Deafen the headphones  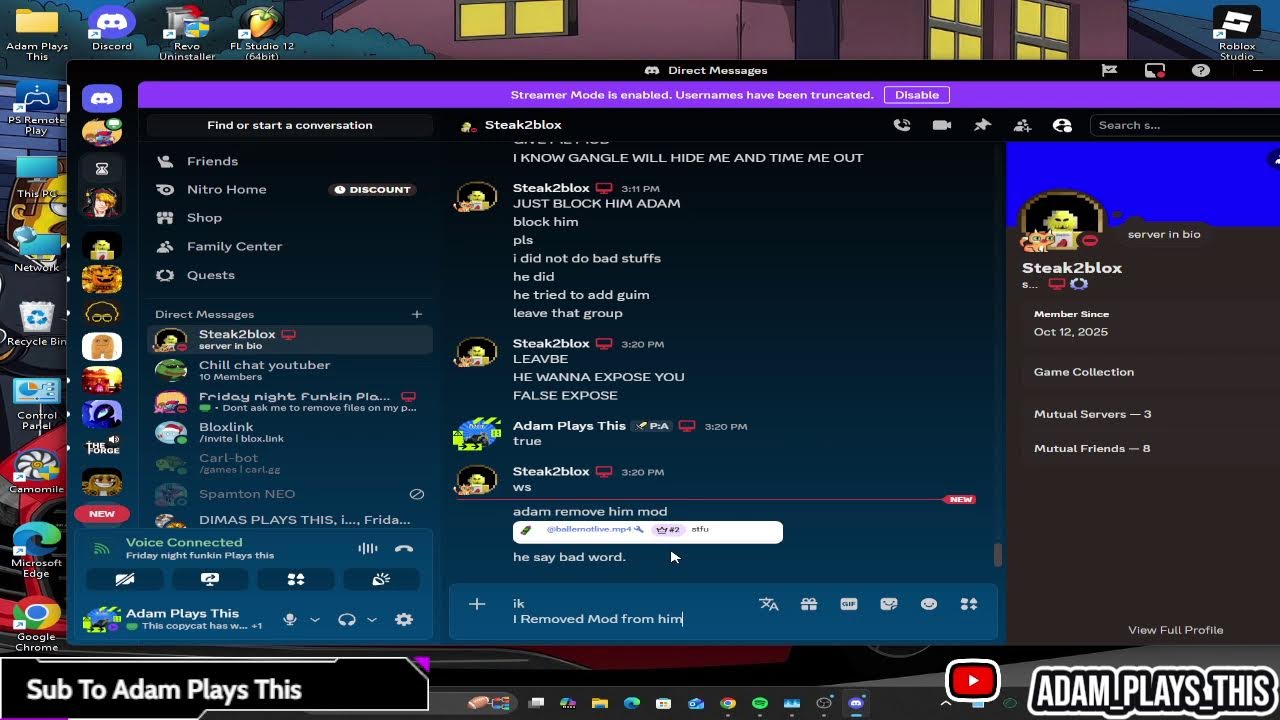coord(347,620)
